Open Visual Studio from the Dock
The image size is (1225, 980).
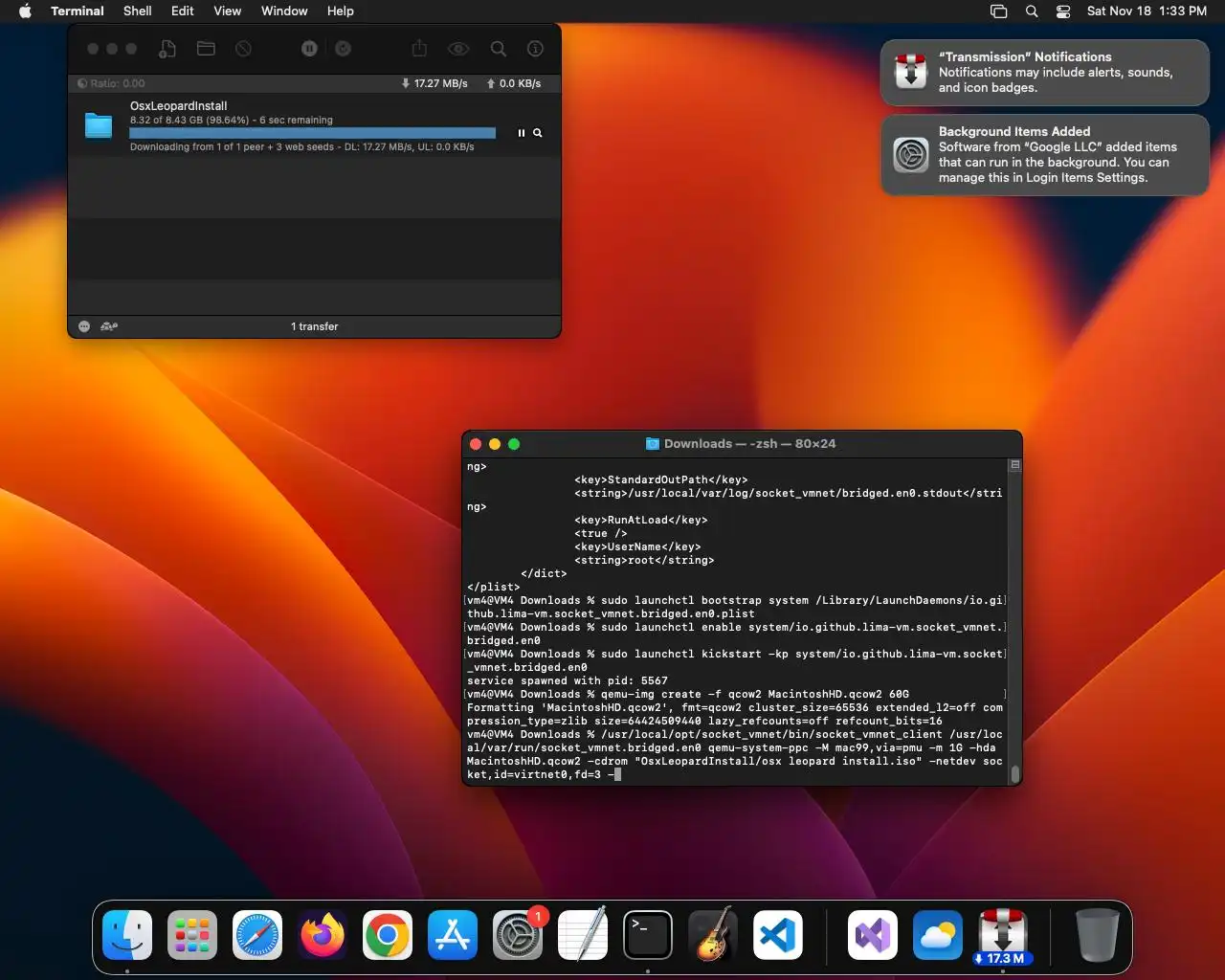(x=873, y=935)
